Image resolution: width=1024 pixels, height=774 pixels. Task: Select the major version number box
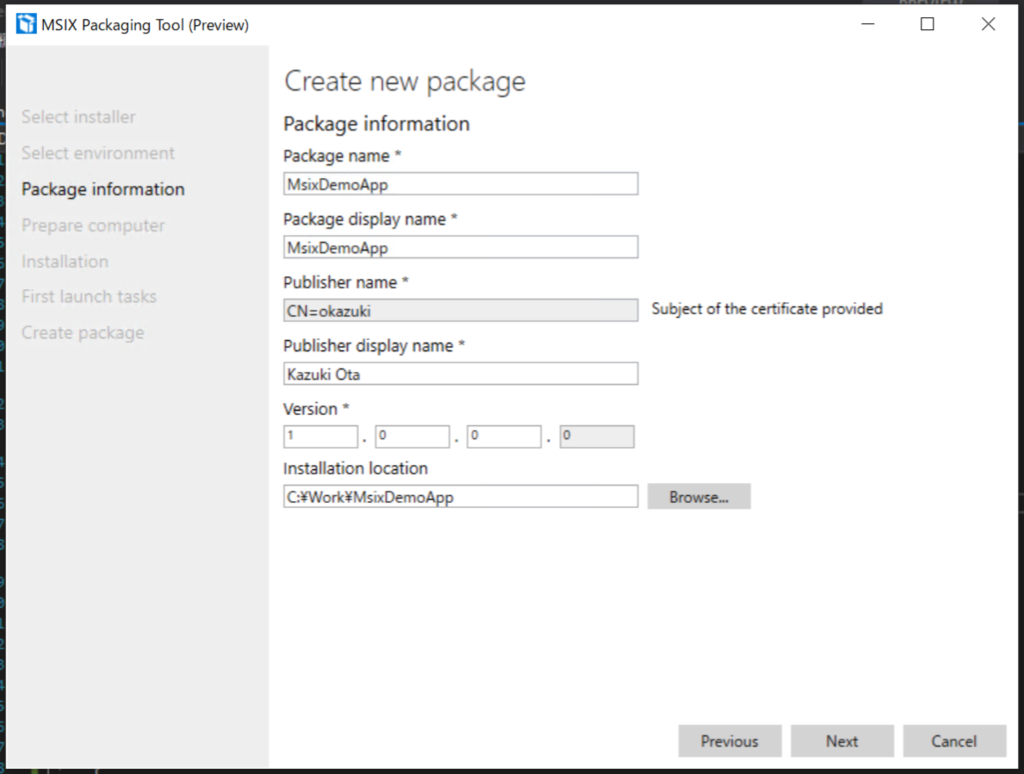(321, 436)
